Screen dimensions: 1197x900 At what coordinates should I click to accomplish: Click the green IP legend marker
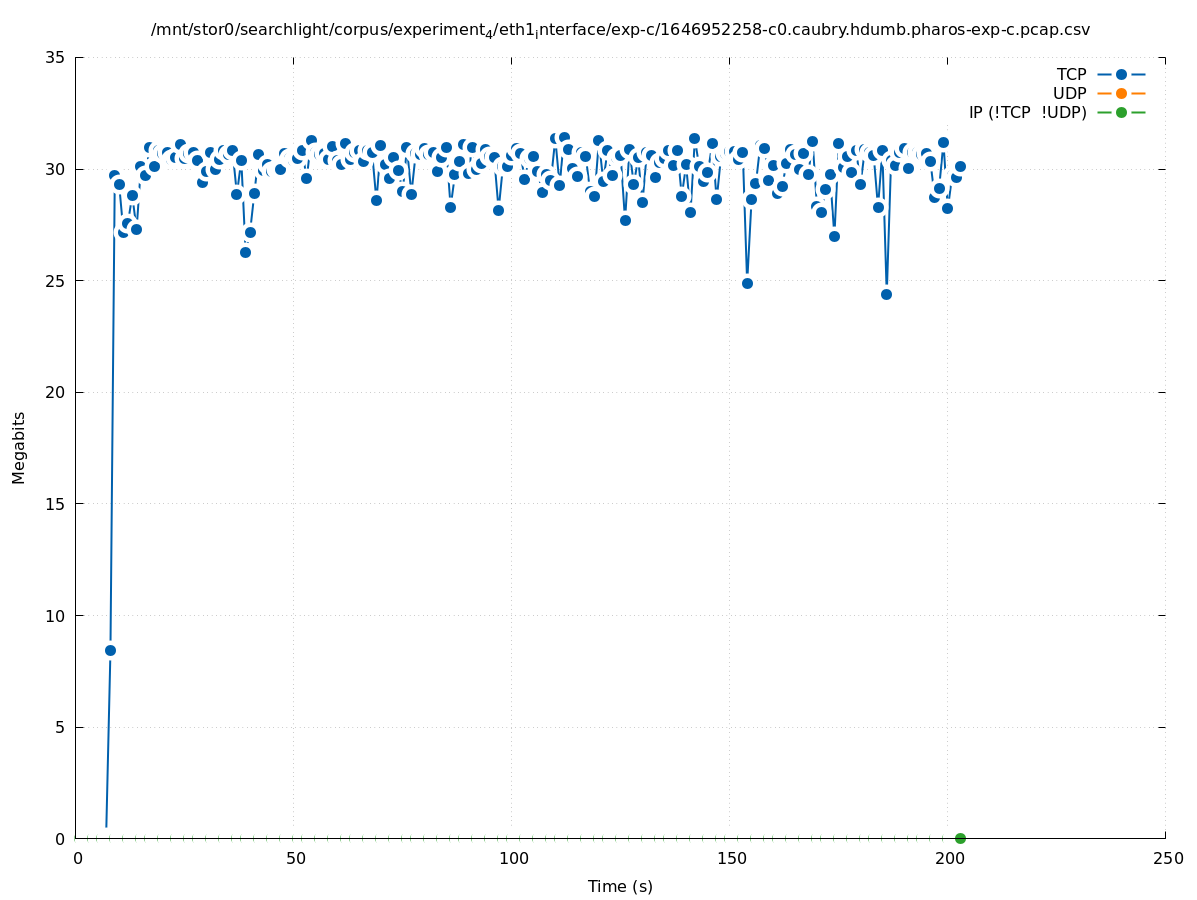click(x=1121, y=112)
